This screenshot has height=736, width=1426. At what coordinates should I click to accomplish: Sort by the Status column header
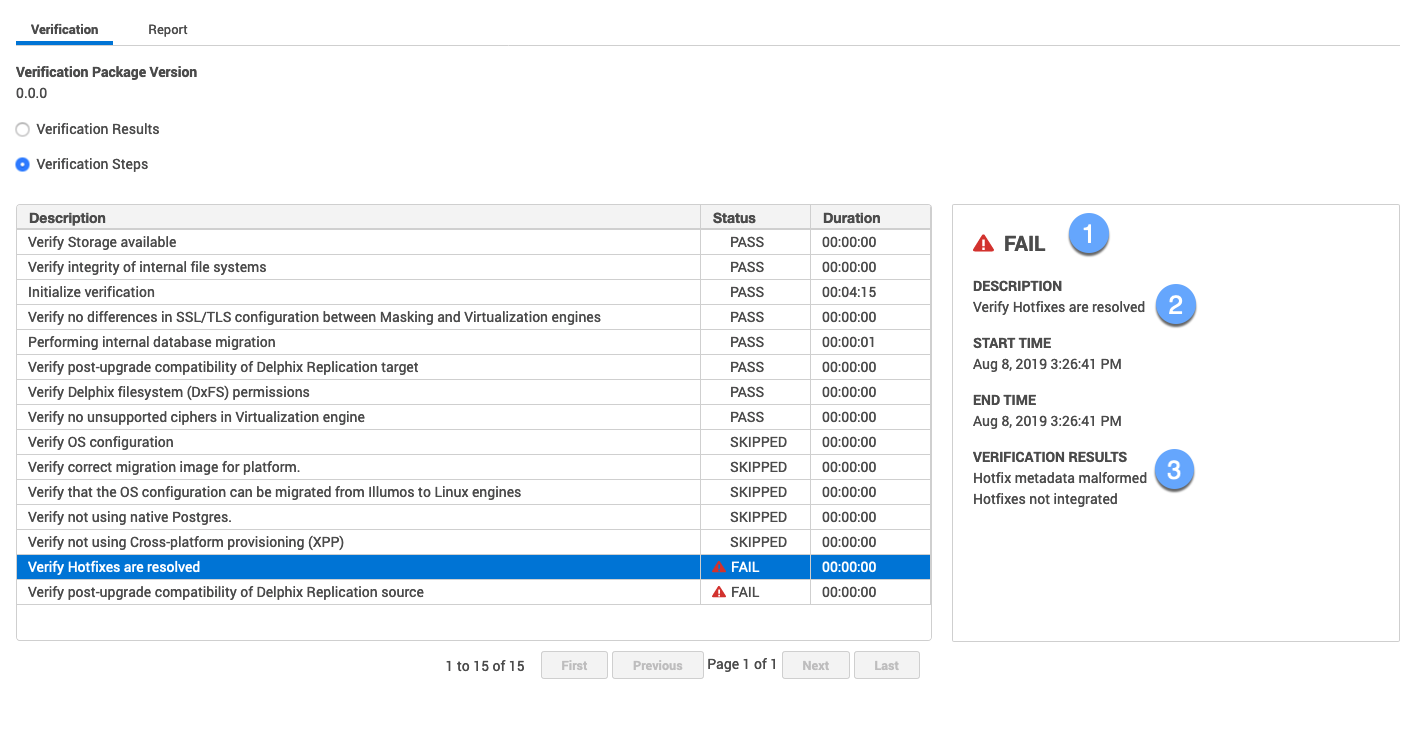click(734, 218)
